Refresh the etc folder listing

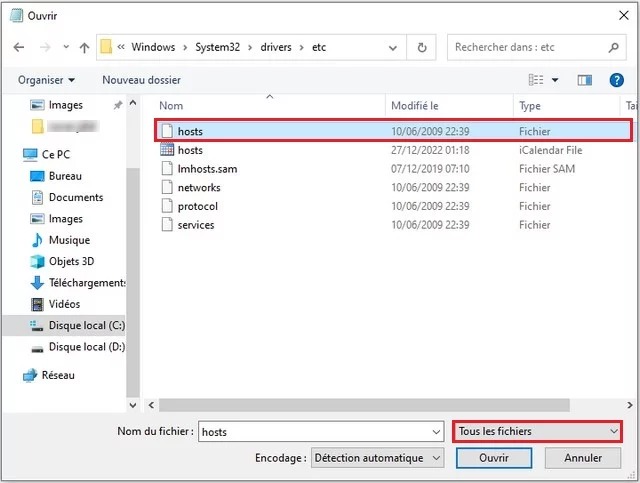[x=422, y=47]
